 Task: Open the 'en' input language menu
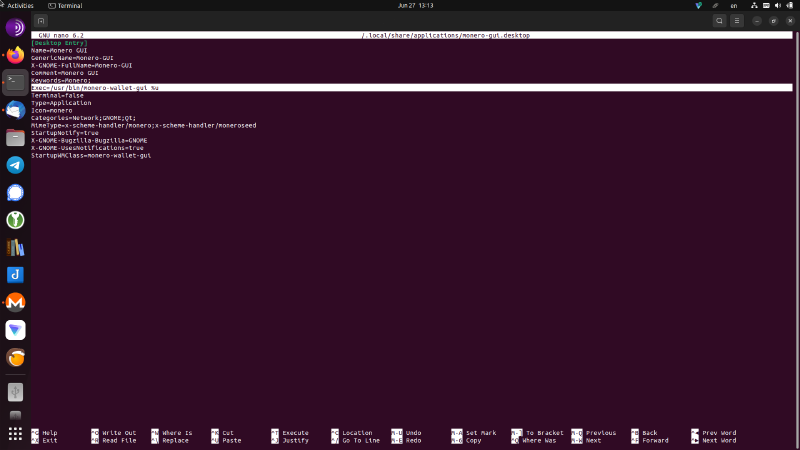click(734, 6)
